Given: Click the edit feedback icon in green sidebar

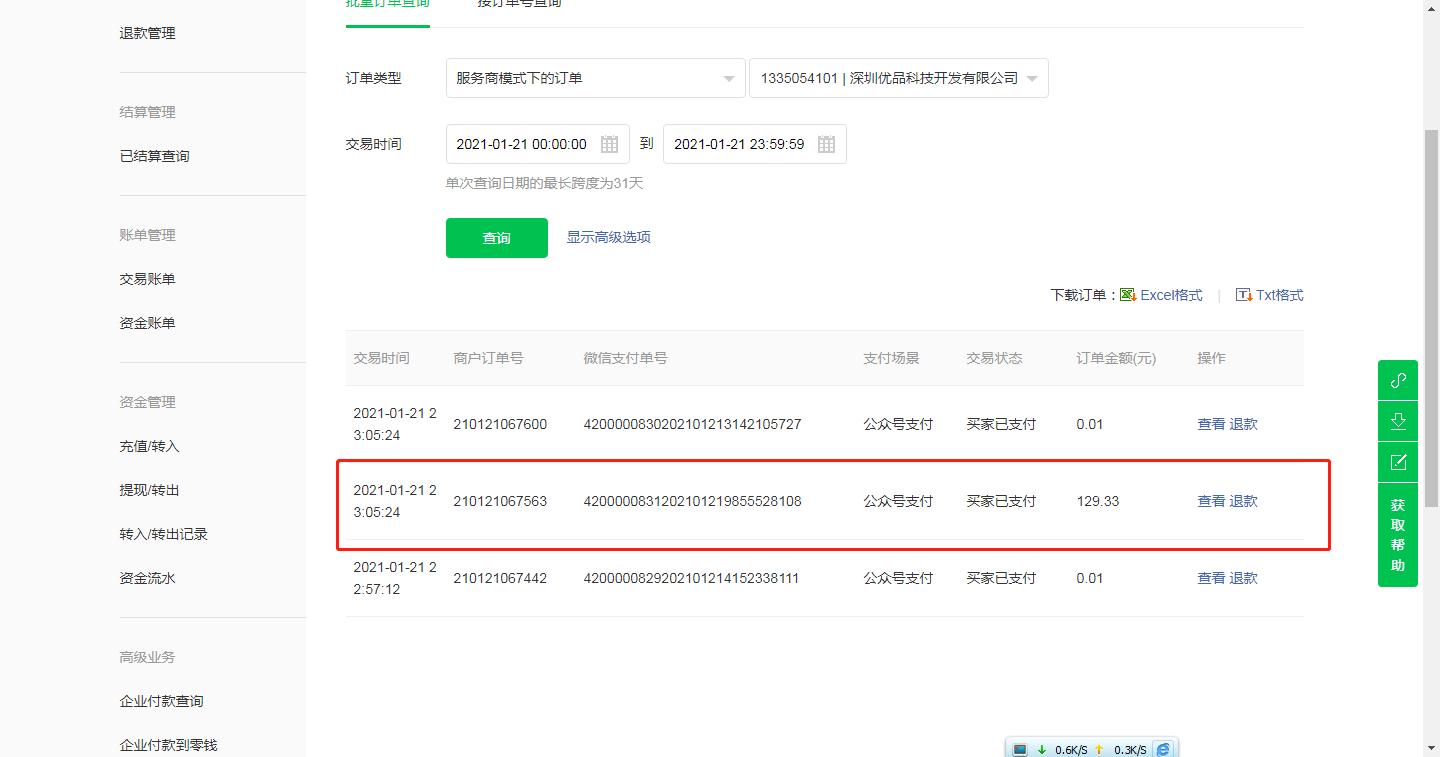Looking at the screenshot, I should point(1398,462).
